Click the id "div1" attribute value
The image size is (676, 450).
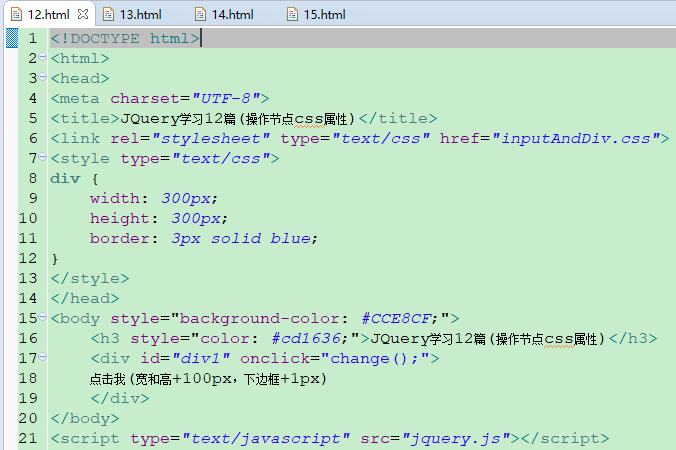click(x=200, y=359)
